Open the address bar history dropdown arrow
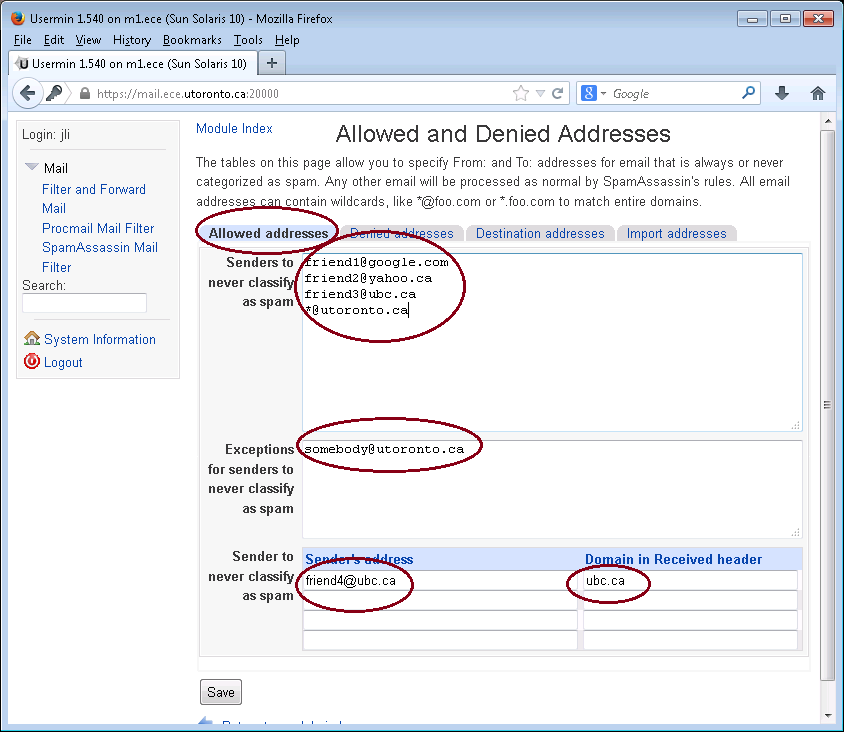Image resolution: width=844 pixels, height=732 pixels. tap(540, 94)
